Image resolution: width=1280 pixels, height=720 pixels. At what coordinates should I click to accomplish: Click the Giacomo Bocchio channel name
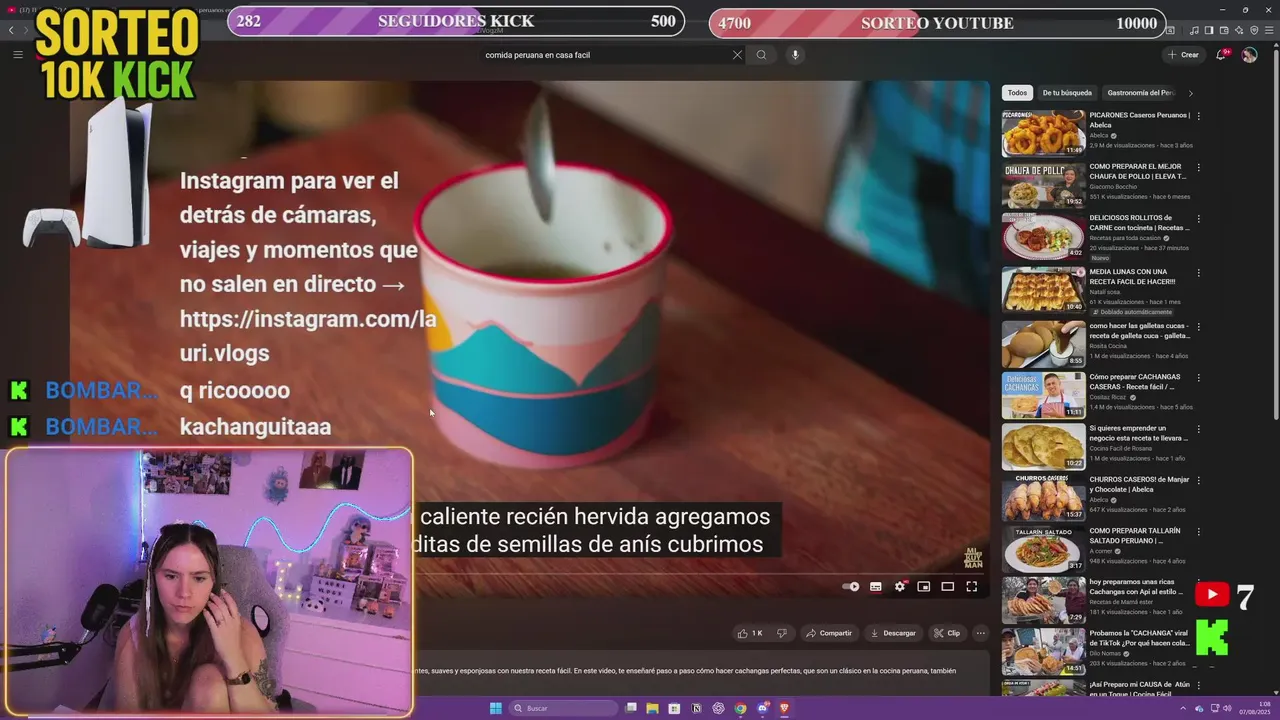click(1113, 186)
